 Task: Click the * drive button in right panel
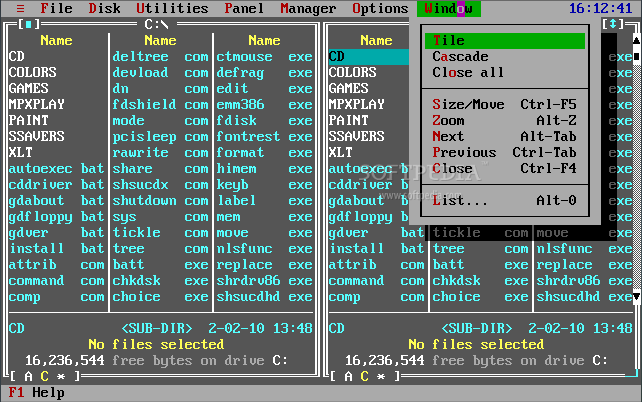point(380,376)
